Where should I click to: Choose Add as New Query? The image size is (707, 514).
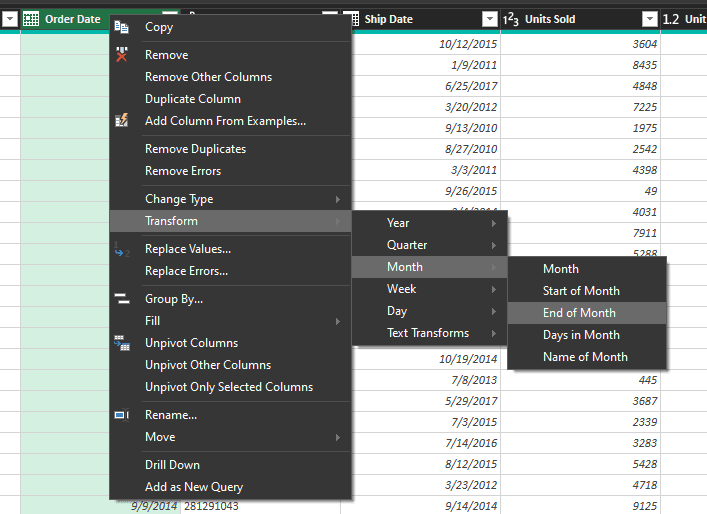230,487
